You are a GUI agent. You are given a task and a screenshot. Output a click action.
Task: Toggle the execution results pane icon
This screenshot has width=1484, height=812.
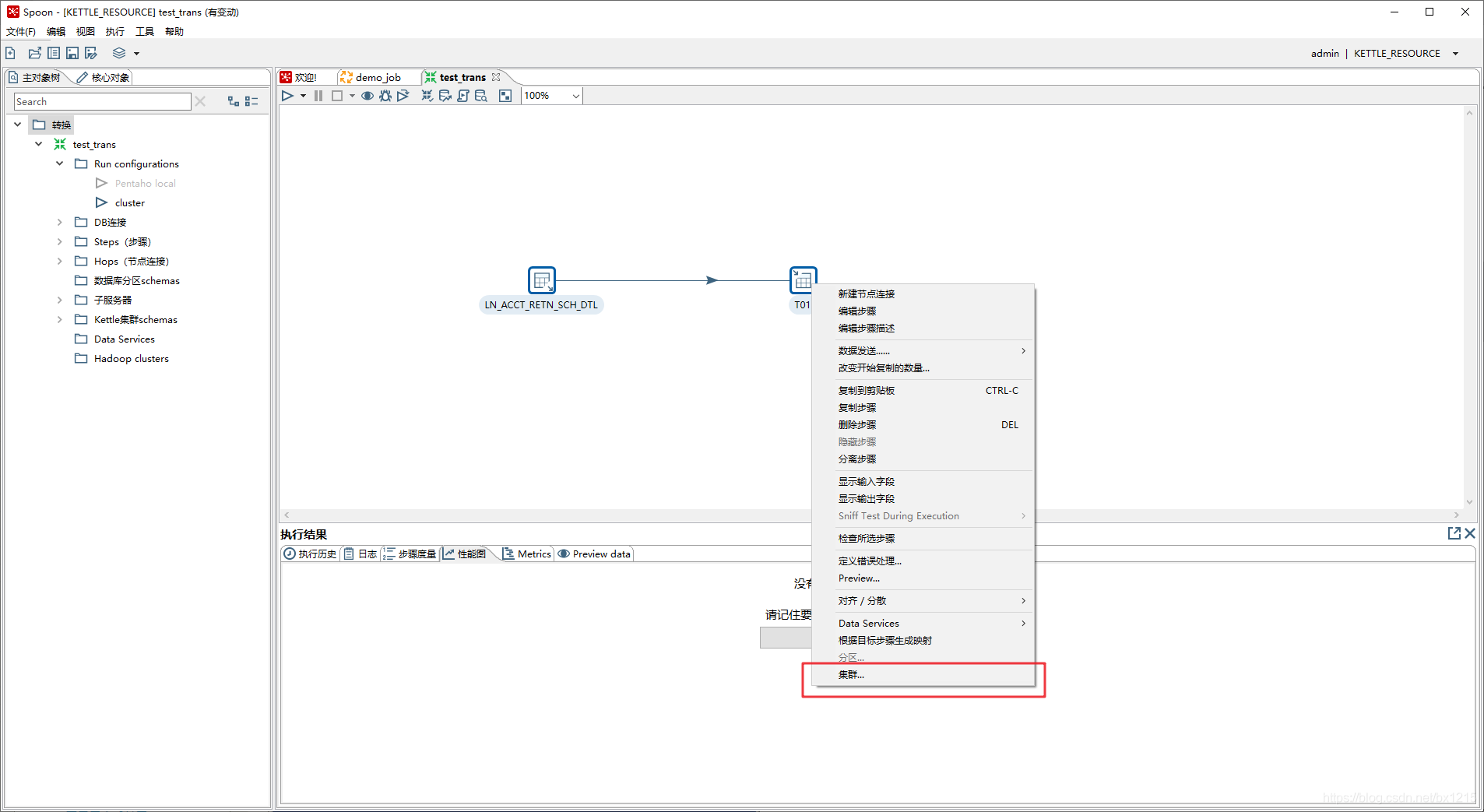505,96
